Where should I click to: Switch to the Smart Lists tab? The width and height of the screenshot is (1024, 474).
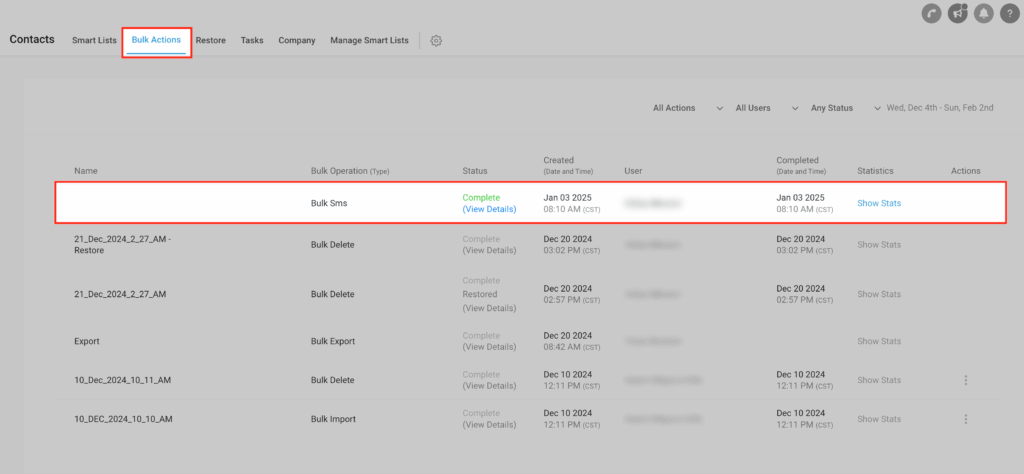[94, 41]
